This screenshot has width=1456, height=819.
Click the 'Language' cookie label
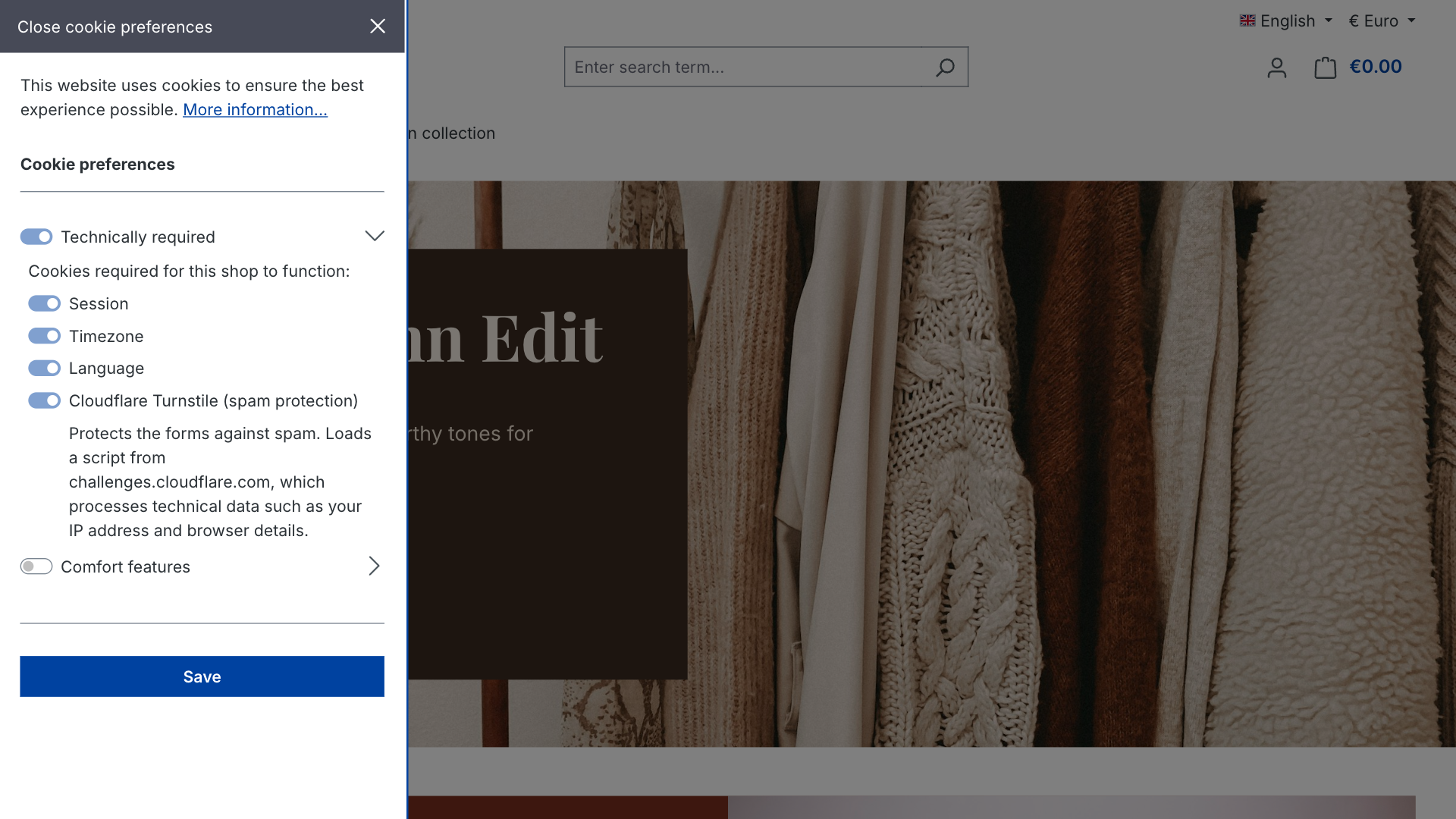106,369
